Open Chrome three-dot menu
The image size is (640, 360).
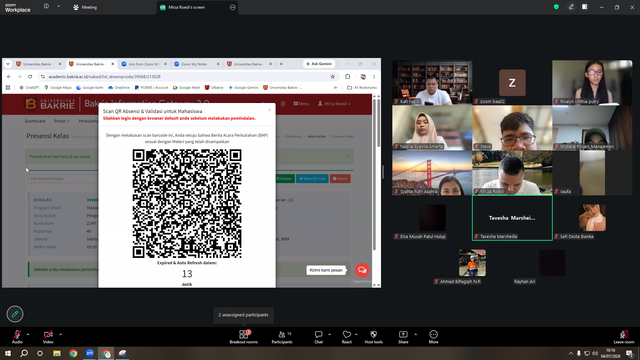pos(374,77)
